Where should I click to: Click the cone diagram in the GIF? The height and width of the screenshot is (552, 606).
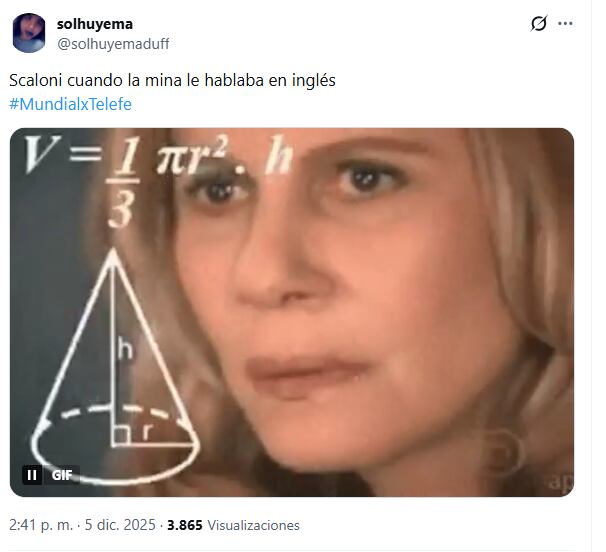115,365
